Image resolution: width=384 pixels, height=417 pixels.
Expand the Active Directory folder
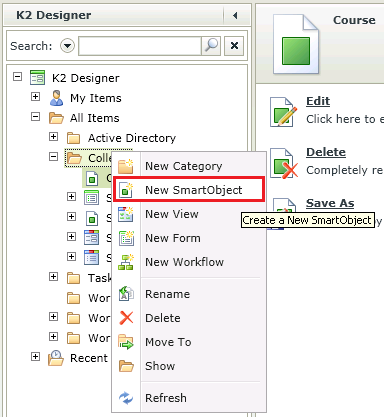tap(53, 137)
